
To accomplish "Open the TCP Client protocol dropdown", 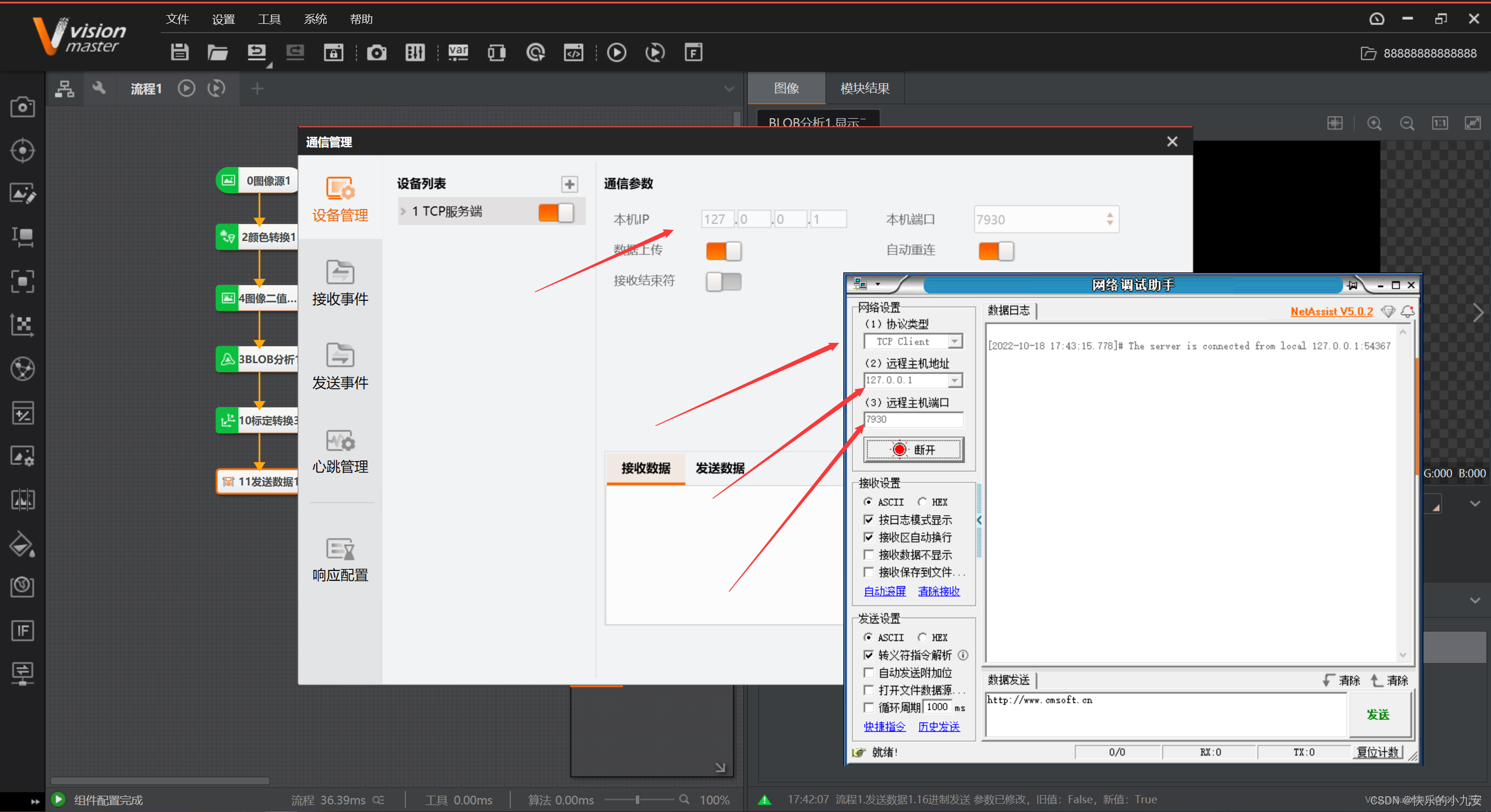I will tap(954, 341).
